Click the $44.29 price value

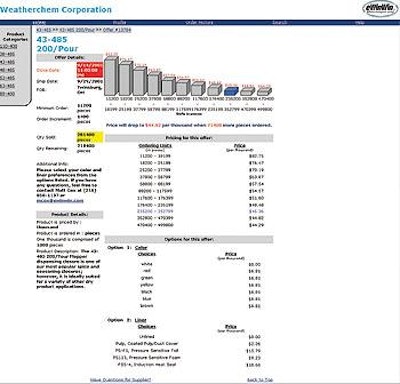tap(256, 225)
